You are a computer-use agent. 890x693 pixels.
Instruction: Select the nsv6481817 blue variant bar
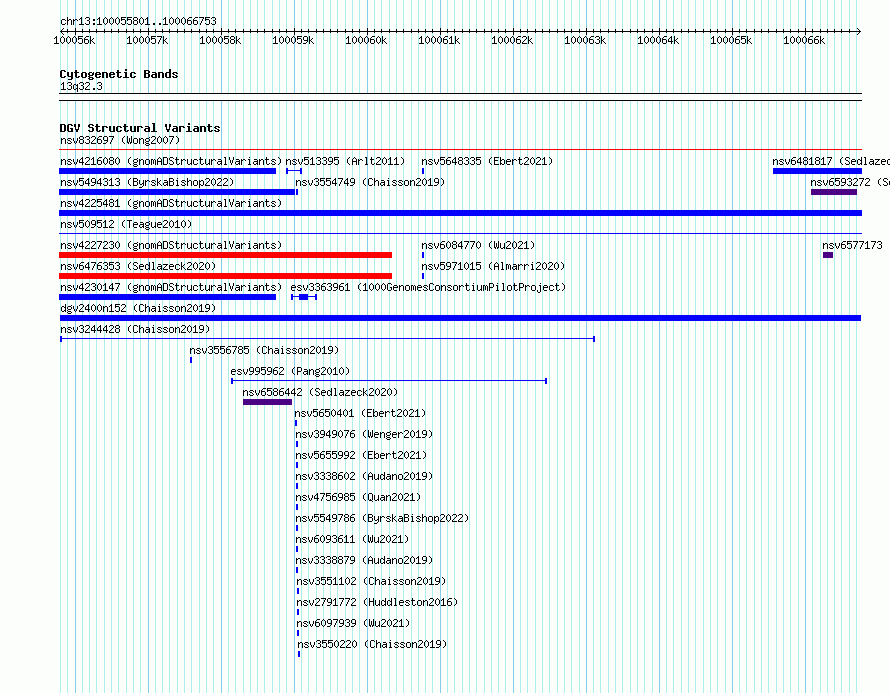point(817,171)
